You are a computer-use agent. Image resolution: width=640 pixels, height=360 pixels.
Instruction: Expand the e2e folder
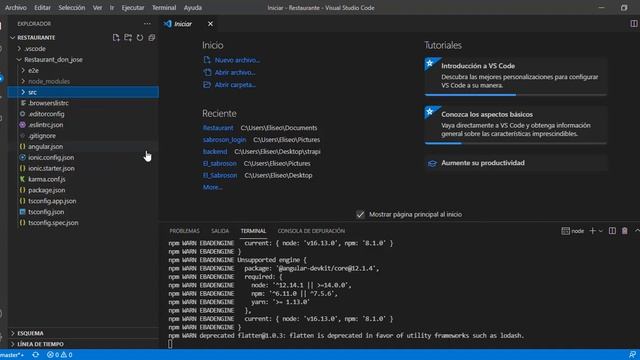point(83,70)
